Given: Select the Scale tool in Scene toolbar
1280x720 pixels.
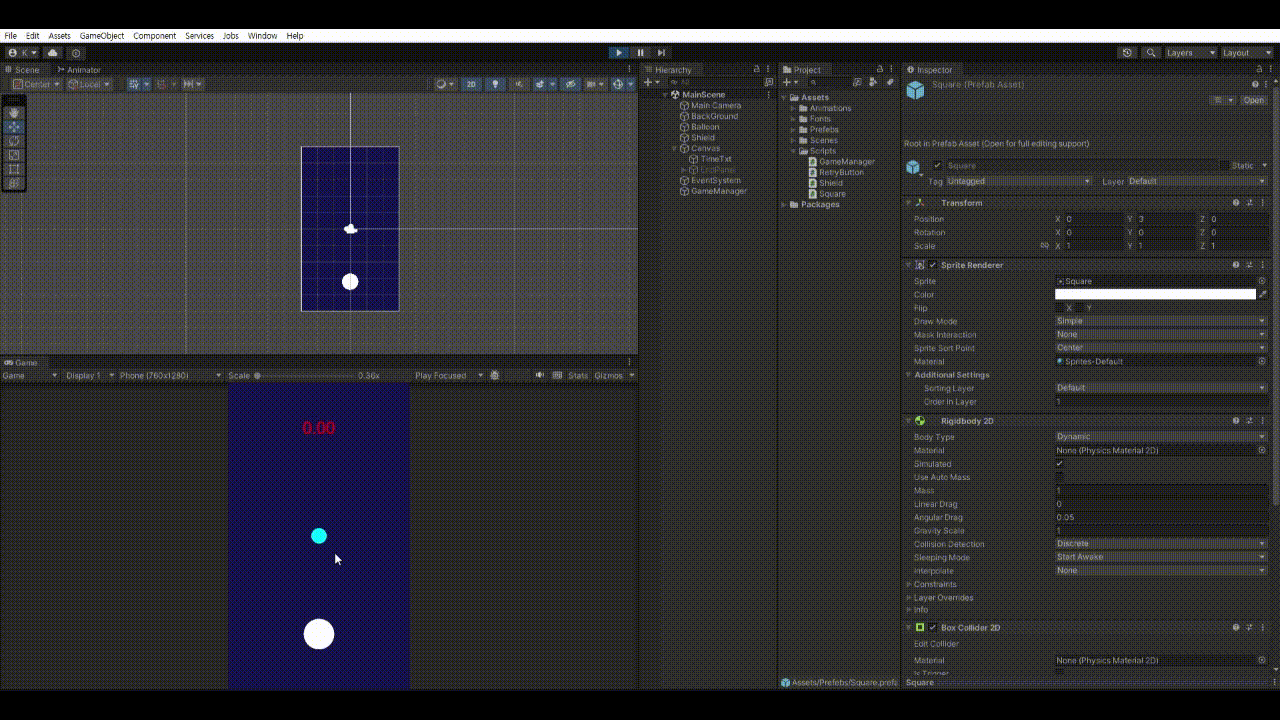Looking at the screenshot, I should coord(14,155).
